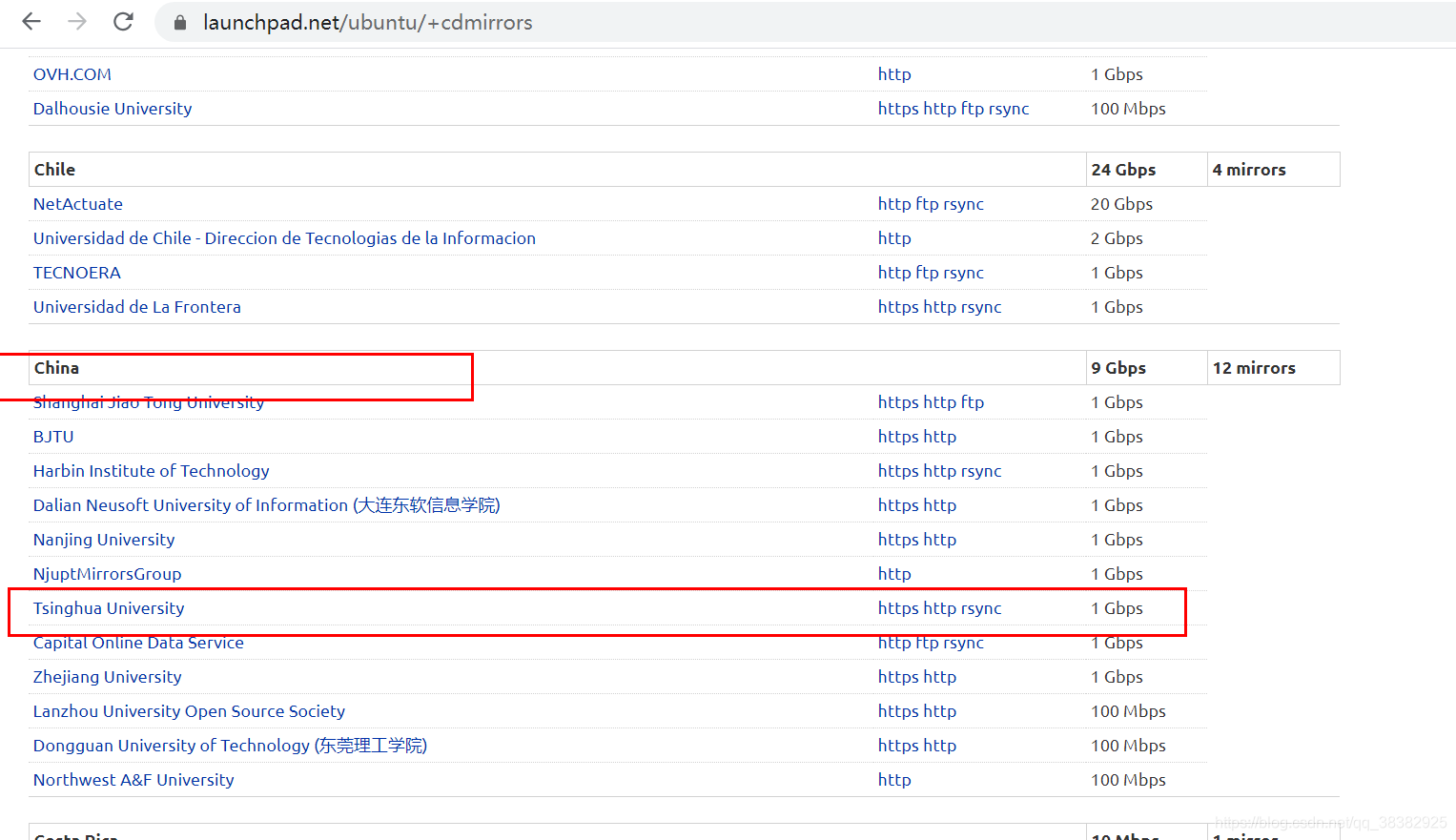Click the http link for Northwest A&F University

[x=894, y=780]
